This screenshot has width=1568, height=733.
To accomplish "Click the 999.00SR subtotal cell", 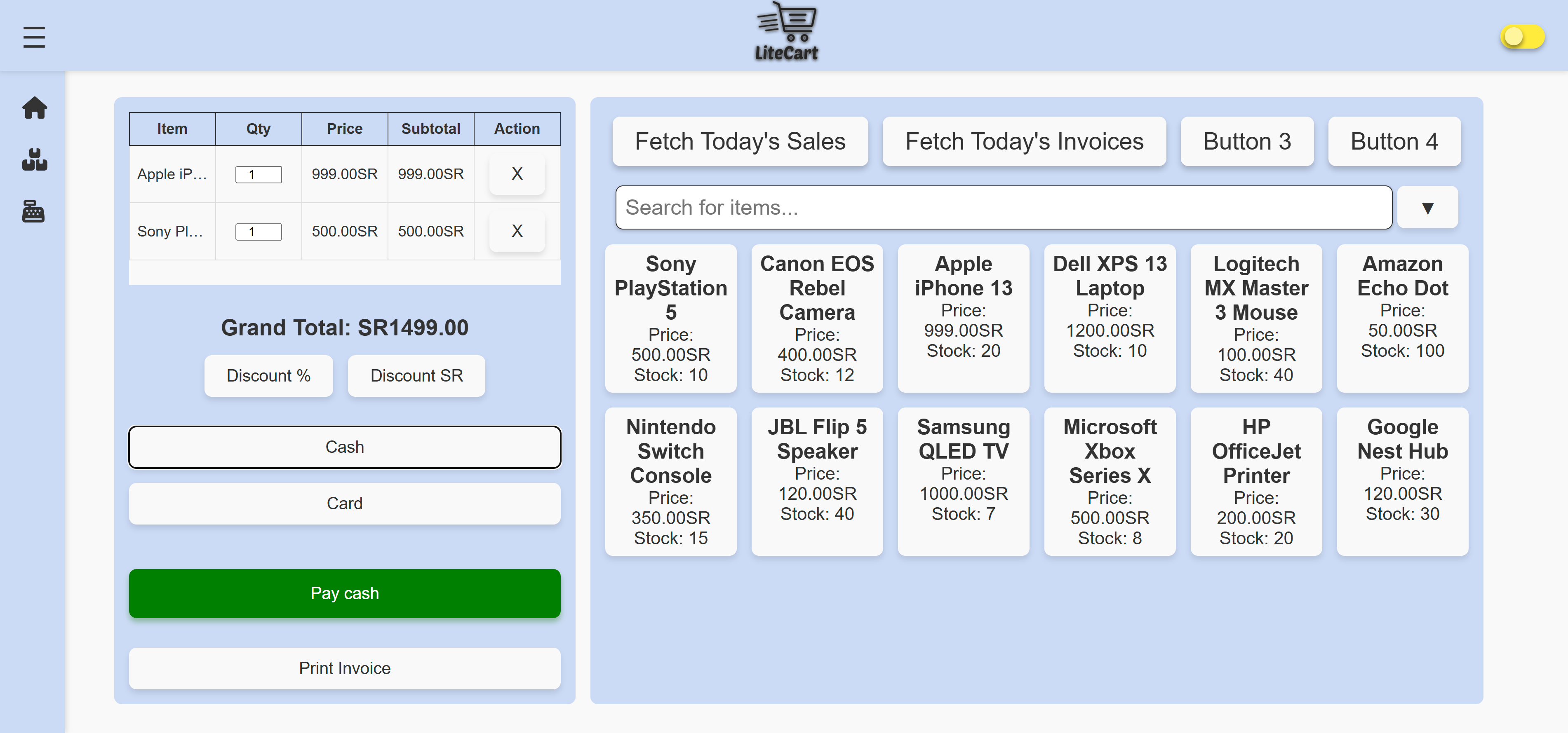I will coord(430,174).
